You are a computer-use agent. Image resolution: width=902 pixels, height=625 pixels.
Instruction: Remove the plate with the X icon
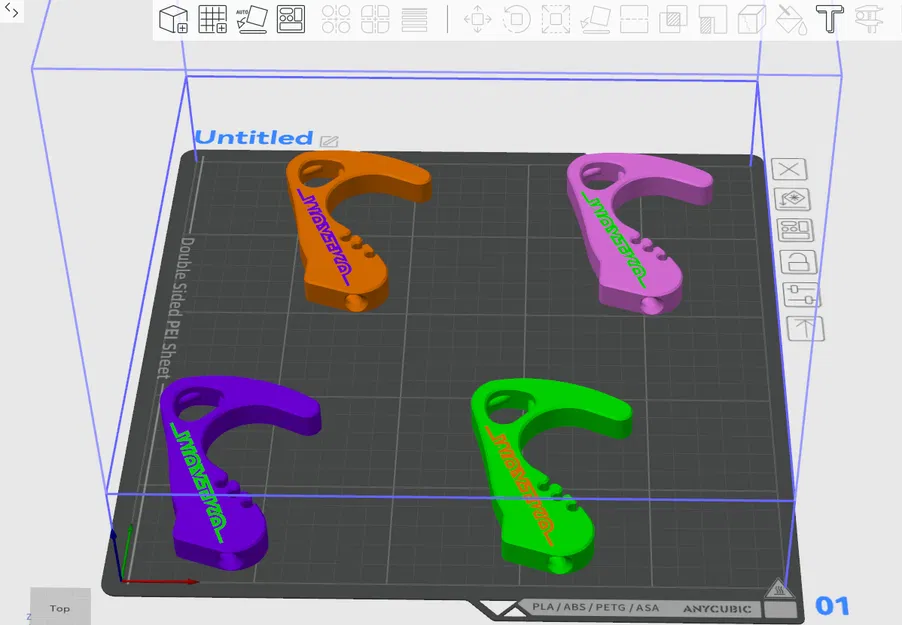[x=789, y=169]
